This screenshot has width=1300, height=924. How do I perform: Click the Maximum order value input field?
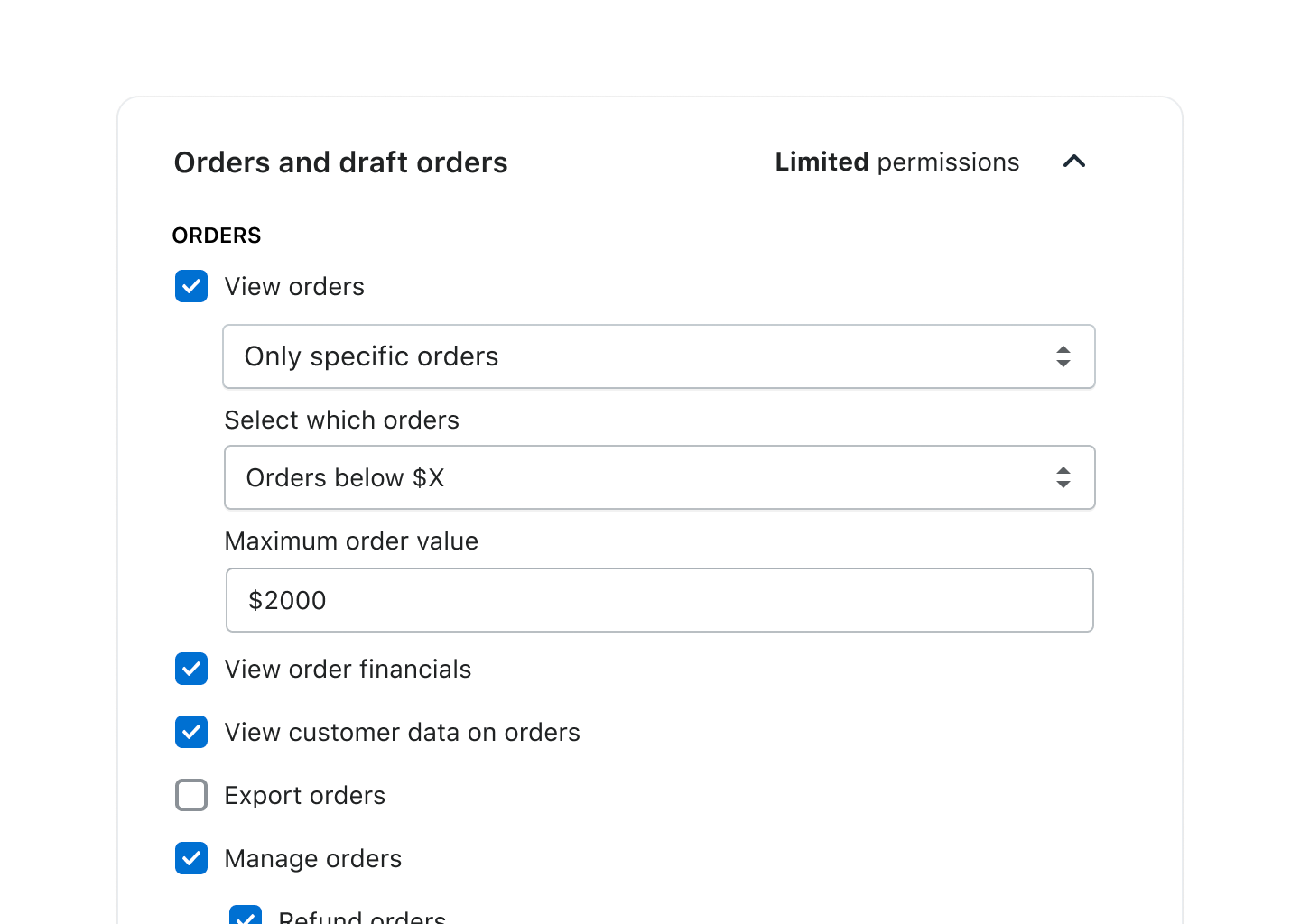coord(659,600)
